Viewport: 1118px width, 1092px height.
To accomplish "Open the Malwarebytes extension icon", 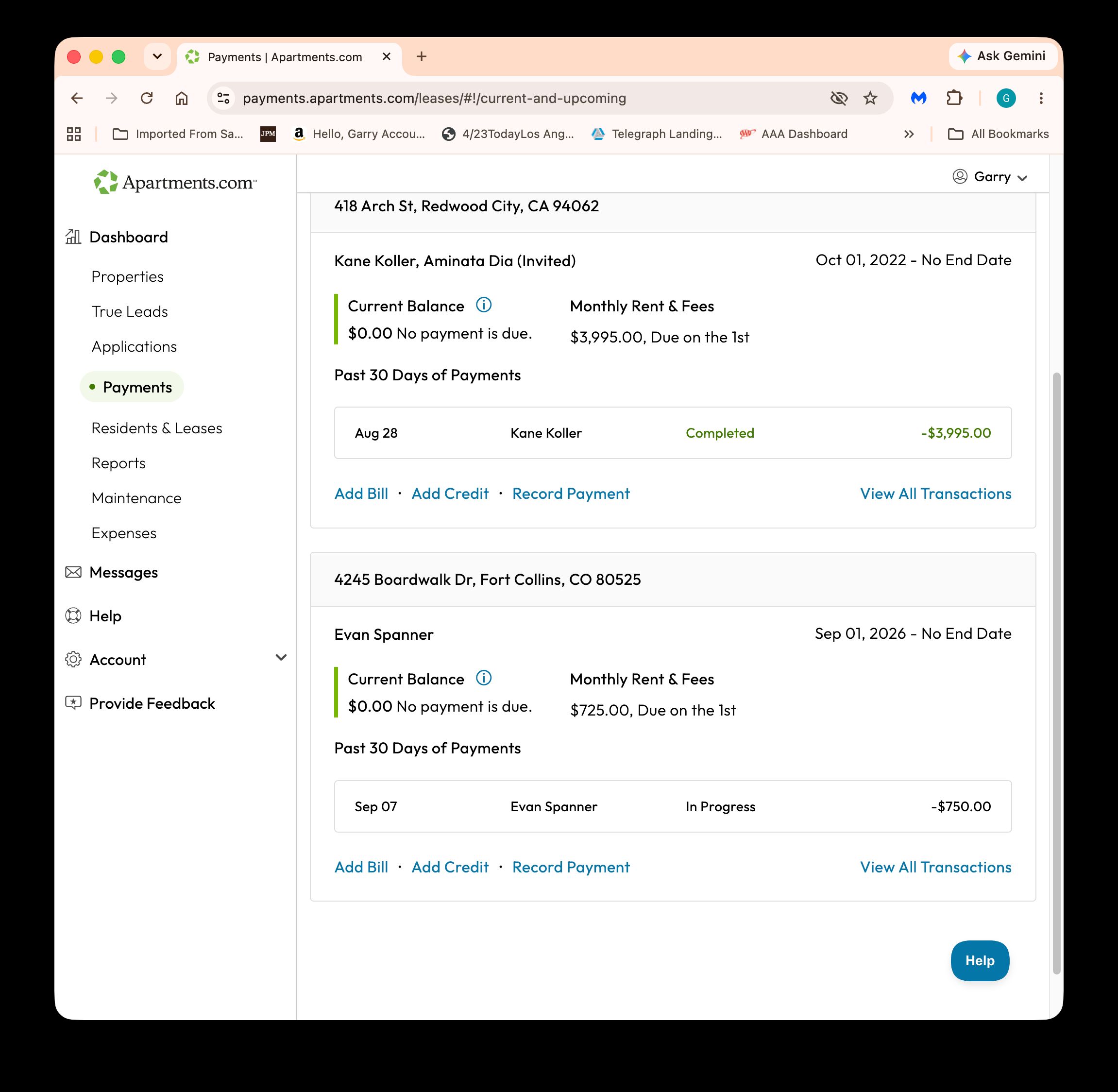I will (918, 98).
